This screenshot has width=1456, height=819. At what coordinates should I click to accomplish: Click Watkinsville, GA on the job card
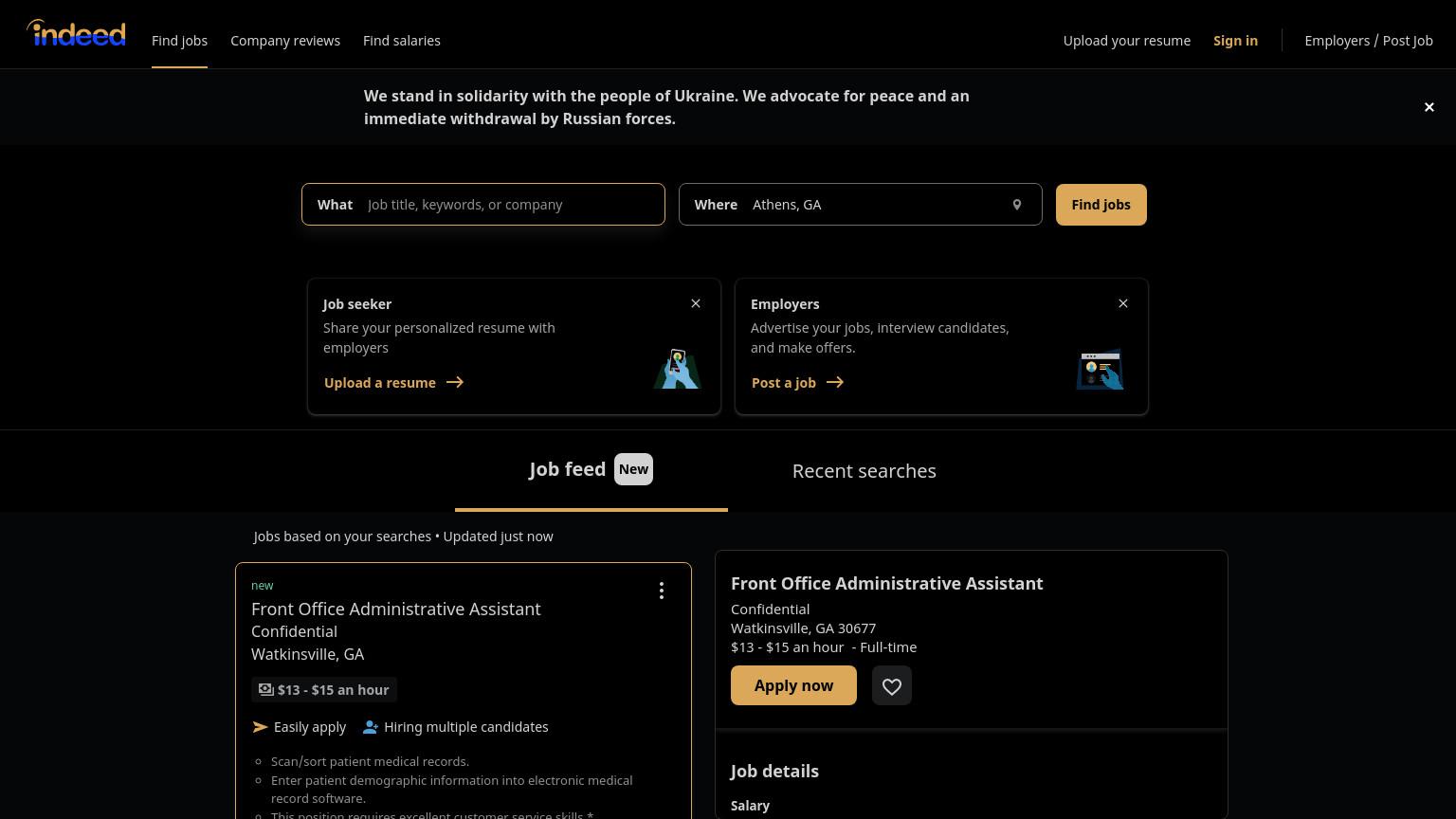[307, 654]
